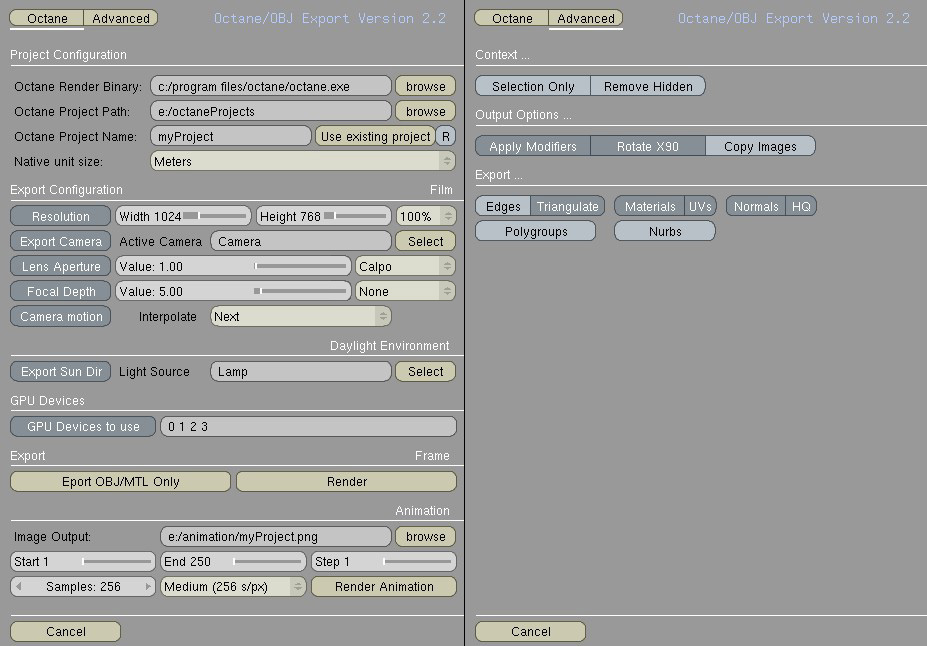Click Select button for Light Source
927x646 pixels.
tap(425, 371)
